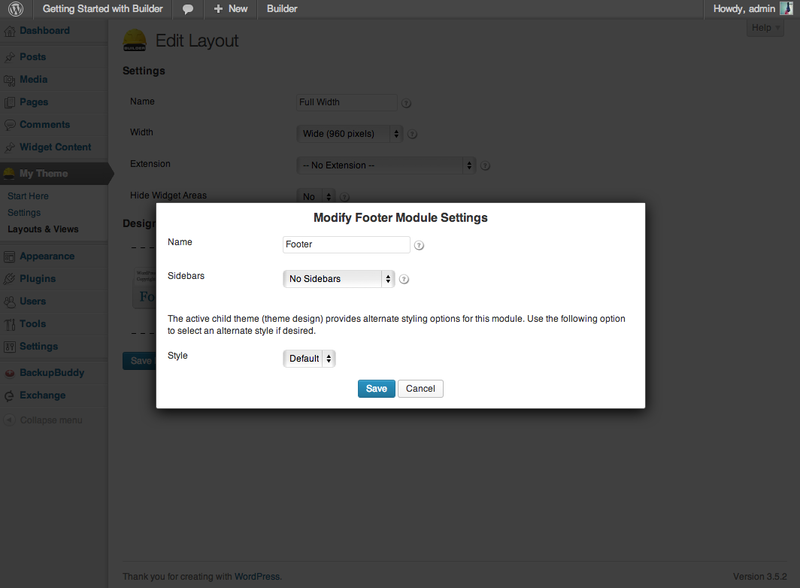Open Layouts & Views submenu item
This screenshot has height=588, width=800.
point(43,229)
